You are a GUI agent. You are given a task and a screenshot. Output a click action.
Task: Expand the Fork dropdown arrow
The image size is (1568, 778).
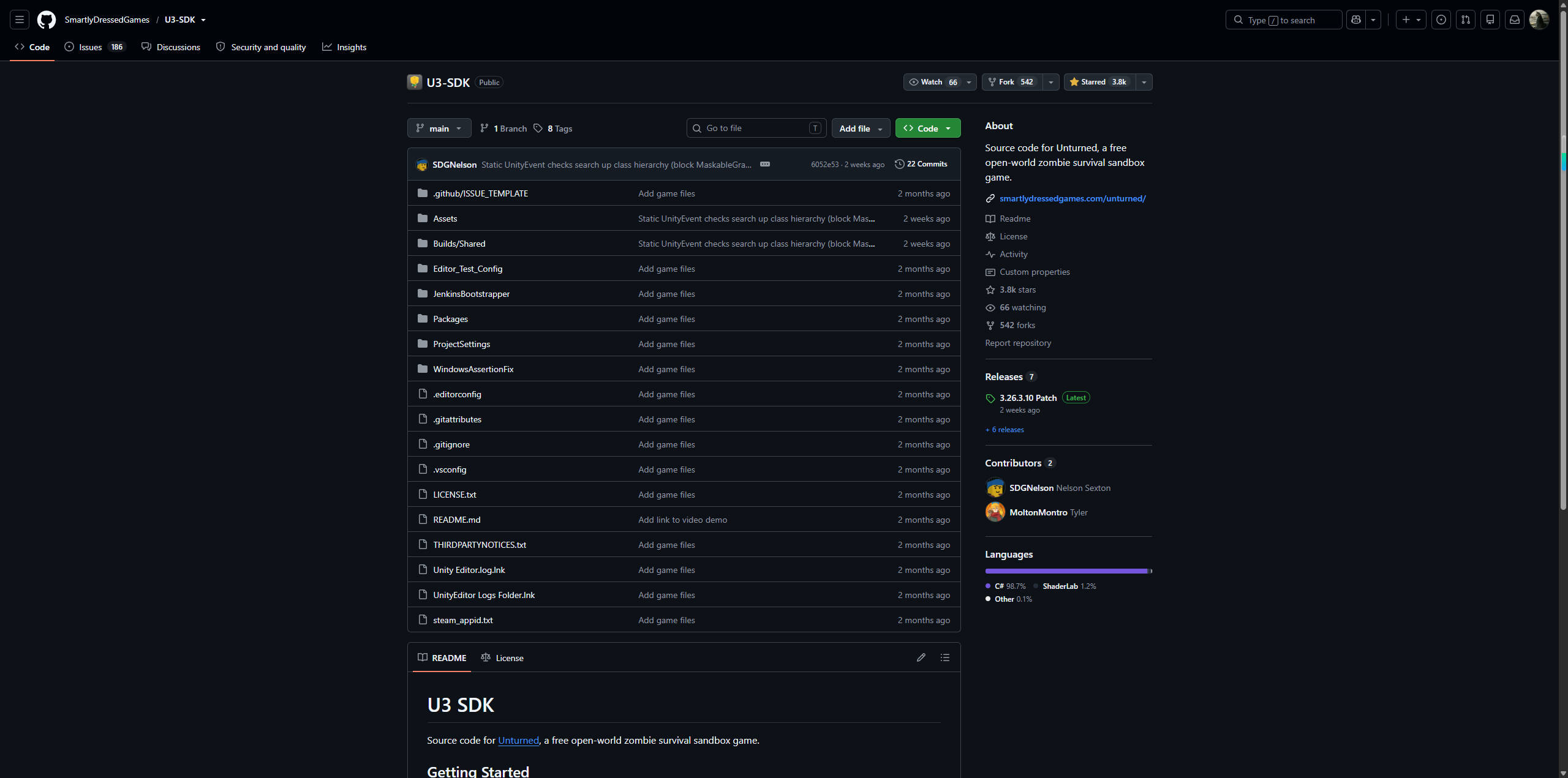1051,82
